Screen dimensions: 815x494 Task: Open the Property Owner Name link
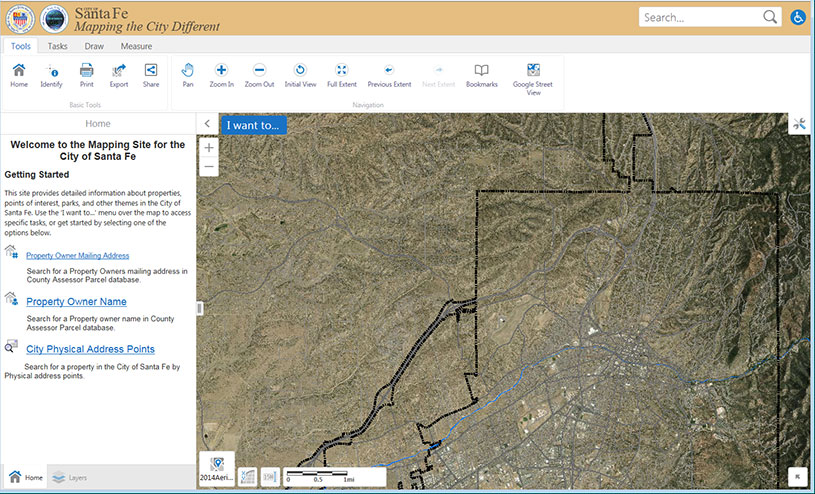pyautogui.click(x=76, y=302)
